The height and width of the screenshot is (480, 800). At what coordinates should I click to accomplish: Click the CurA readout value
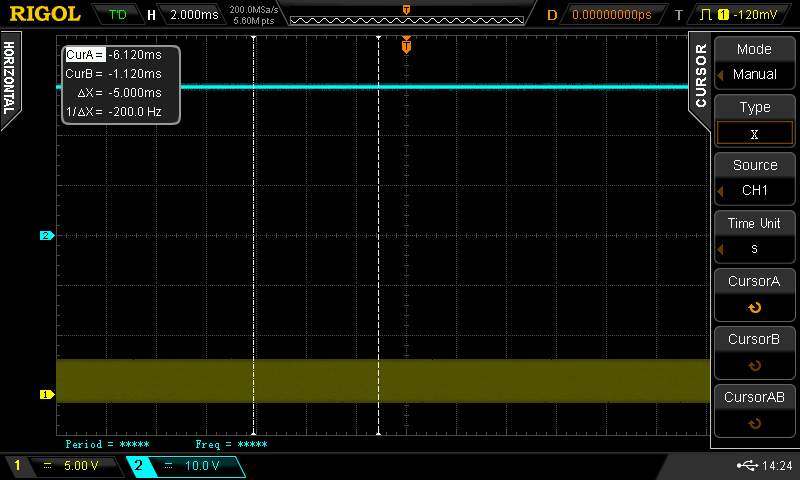click(134, 55)
